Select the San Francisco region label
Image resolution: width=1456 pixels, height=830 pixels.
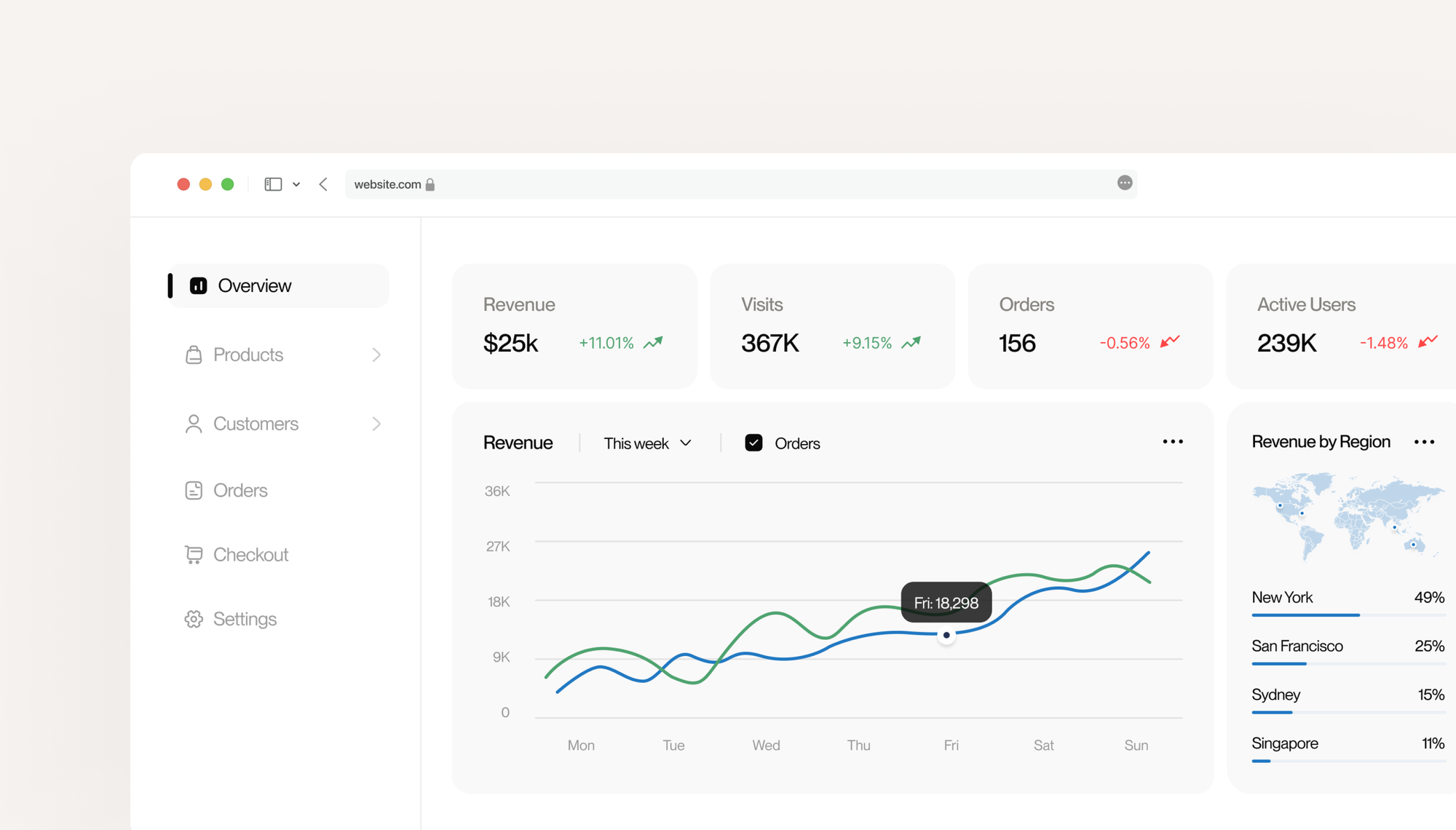(x=1297, y=647)
